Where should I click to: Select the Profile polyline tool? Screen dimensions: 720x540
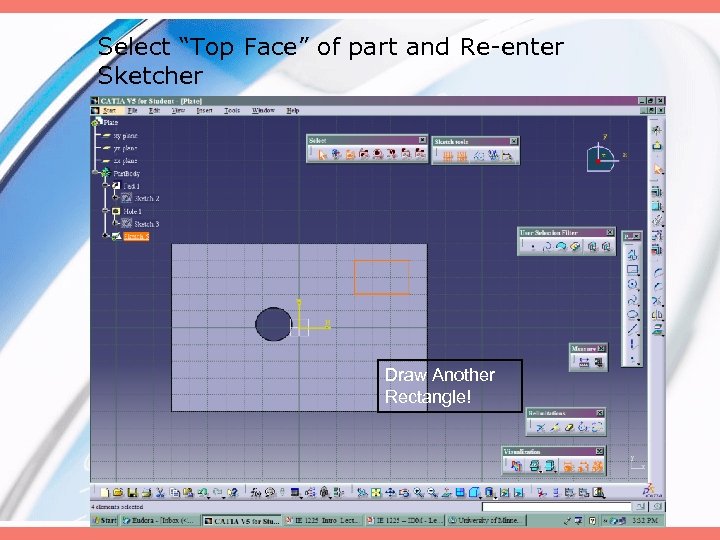pyautogui.click(x=632, y=255)
